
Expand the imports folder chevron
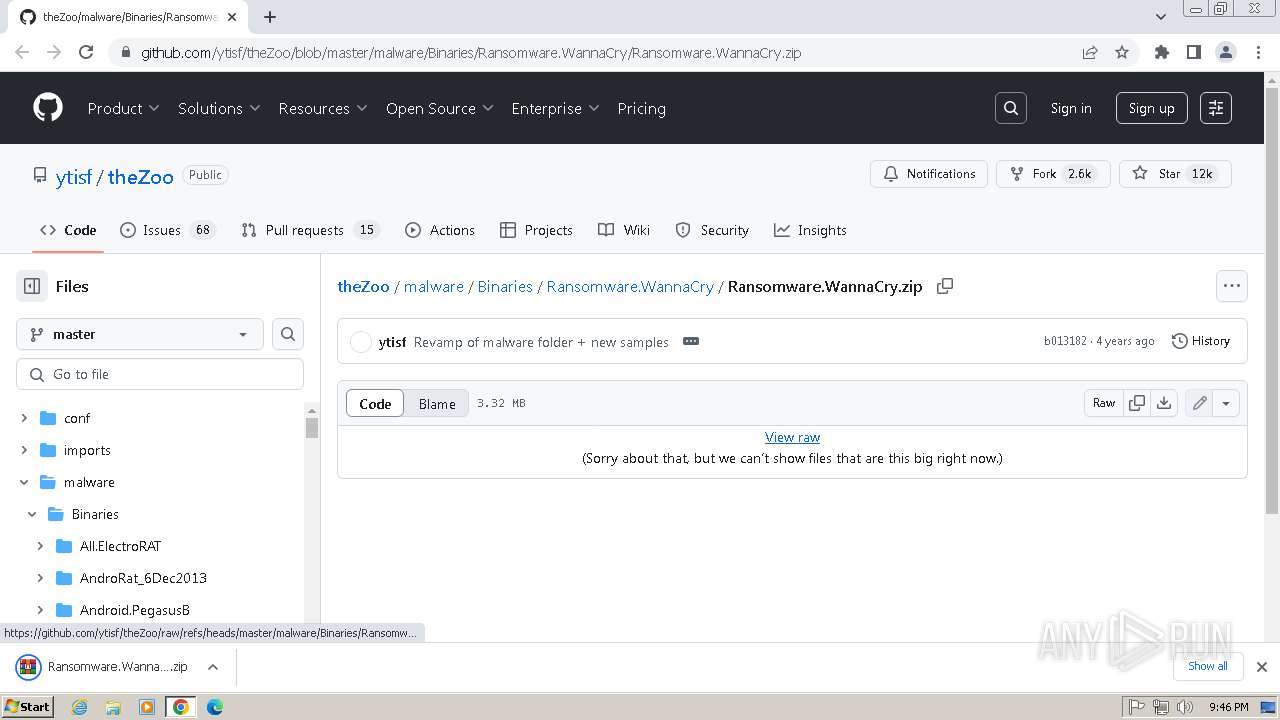pyautogui.click(x=24, y=450)
